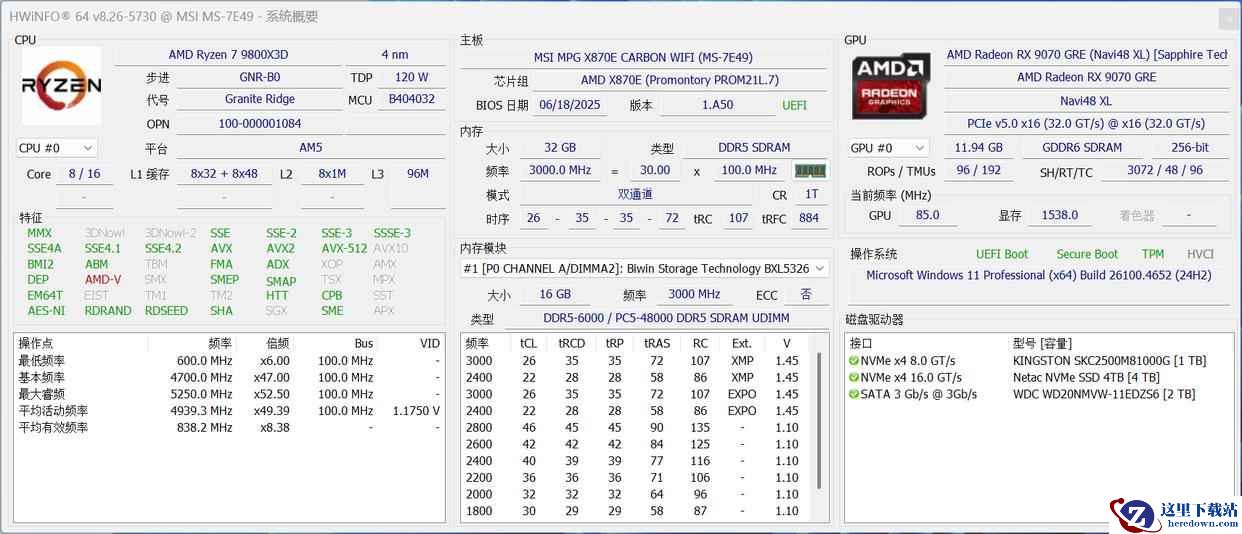Close the HWiNFO system summary window
The height and width of the screenshot is (534, 1242).
click(x=1229, y=18)
